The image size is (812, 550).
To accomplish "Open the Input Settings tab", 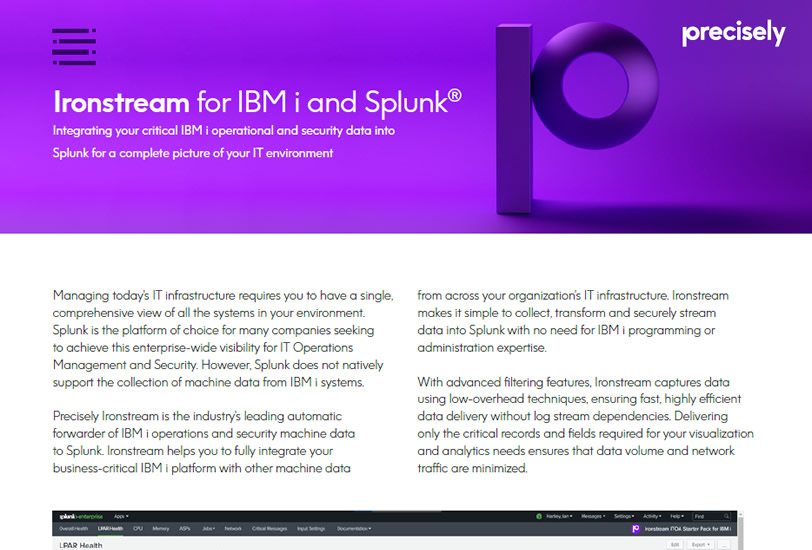I will point(311,529).
